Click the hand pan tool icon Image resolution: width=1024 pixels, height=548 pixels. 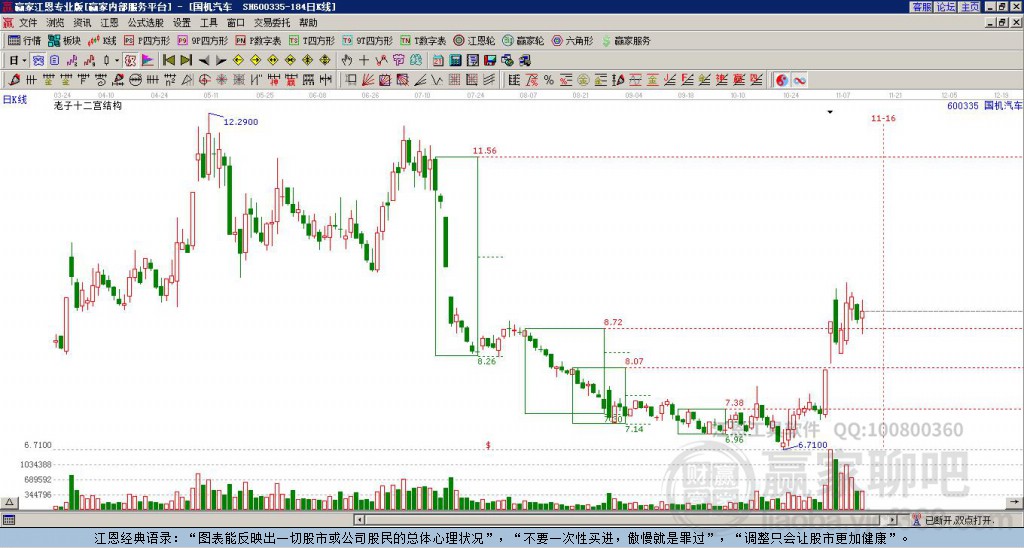pos(347,61)
